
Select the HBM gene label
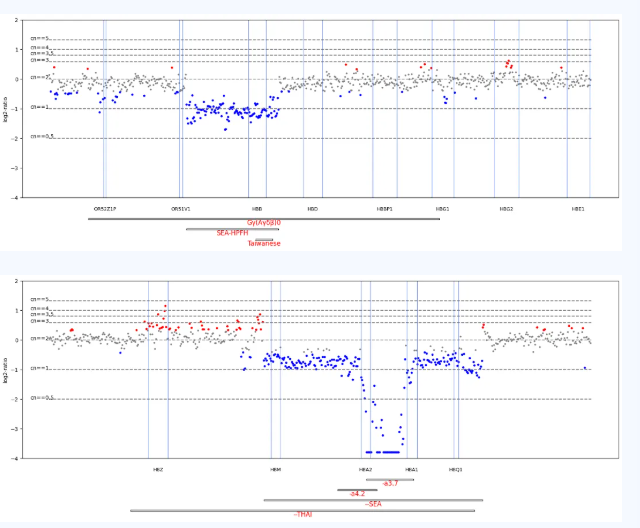coord(275,469)
